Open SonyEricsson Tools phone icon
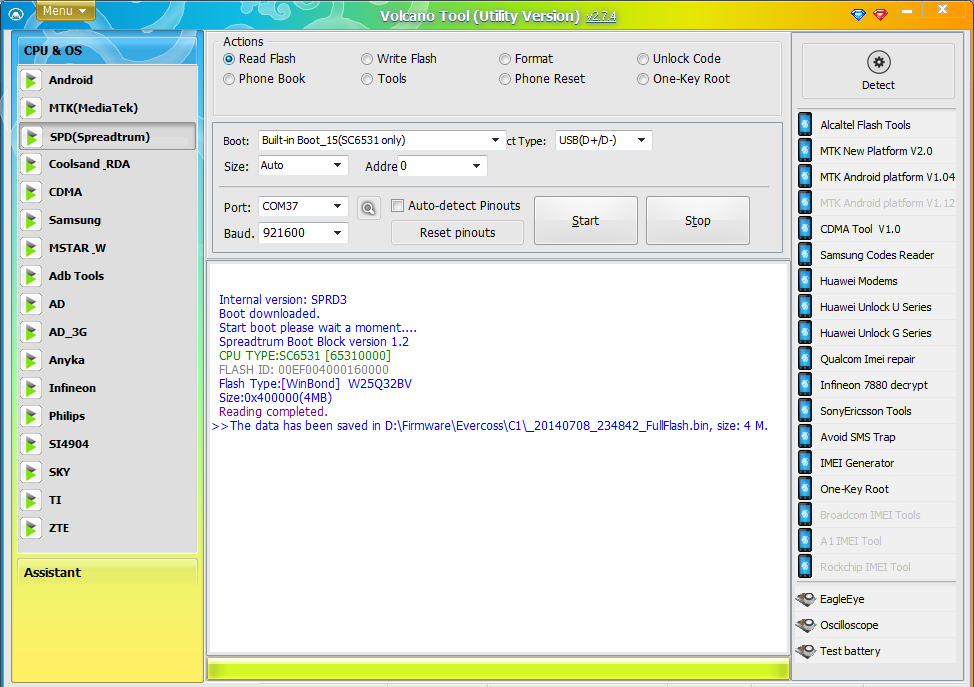The width and height of the screenshot is (974, 687). (805, 411)
